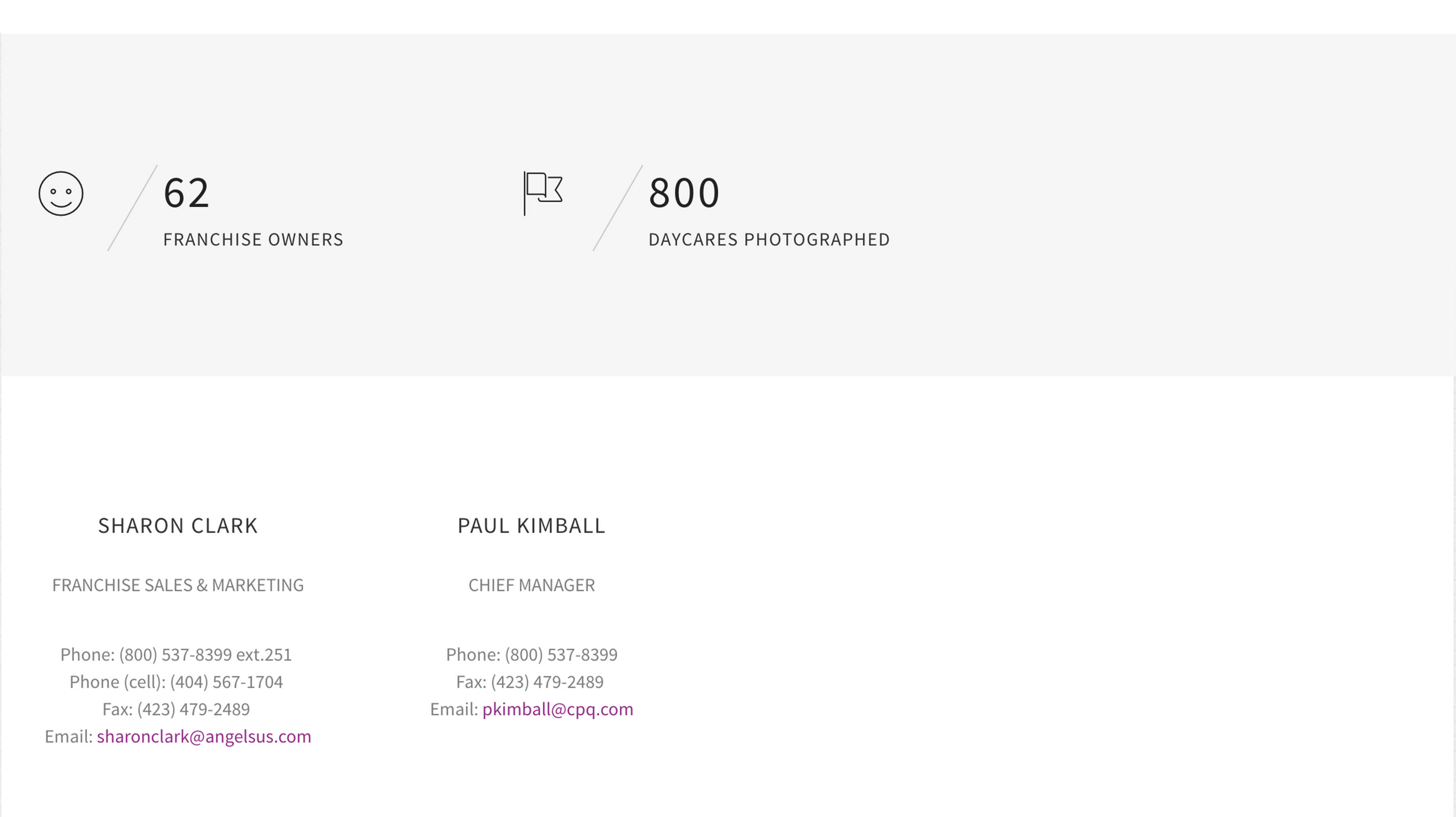
Task: Click the diagonal divider beside 62
Action: click(x=132, y=208)
